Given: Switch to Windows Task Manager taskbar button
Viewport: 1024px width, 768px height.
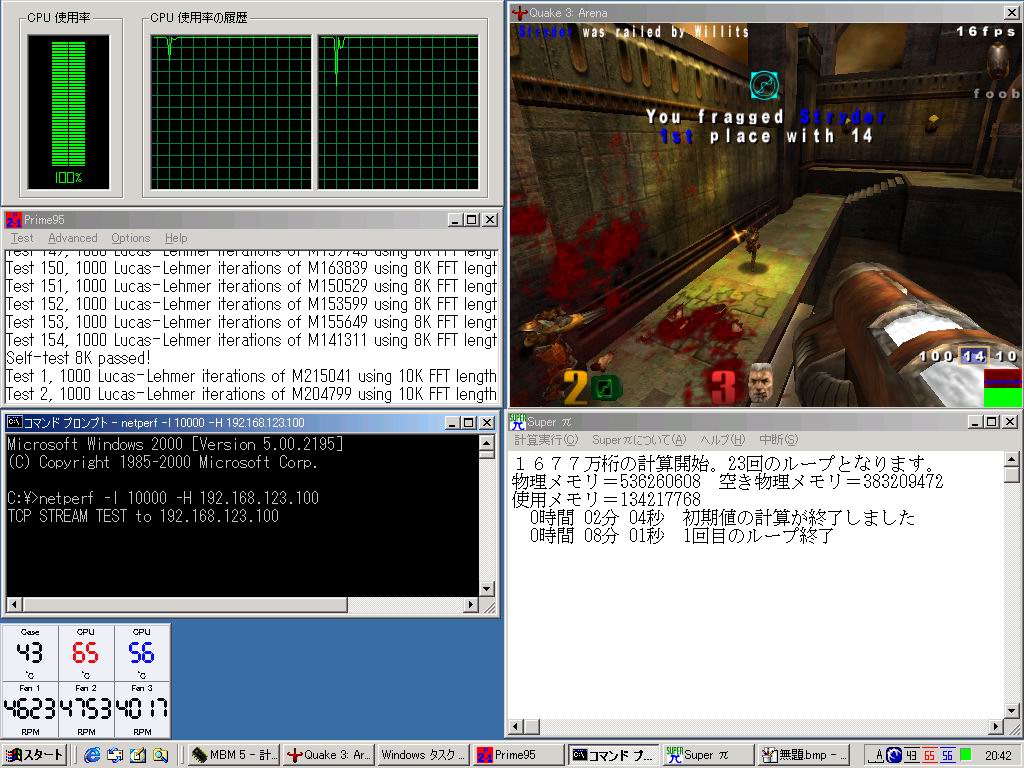Looking at the screenshot, I should click(423, 755).
